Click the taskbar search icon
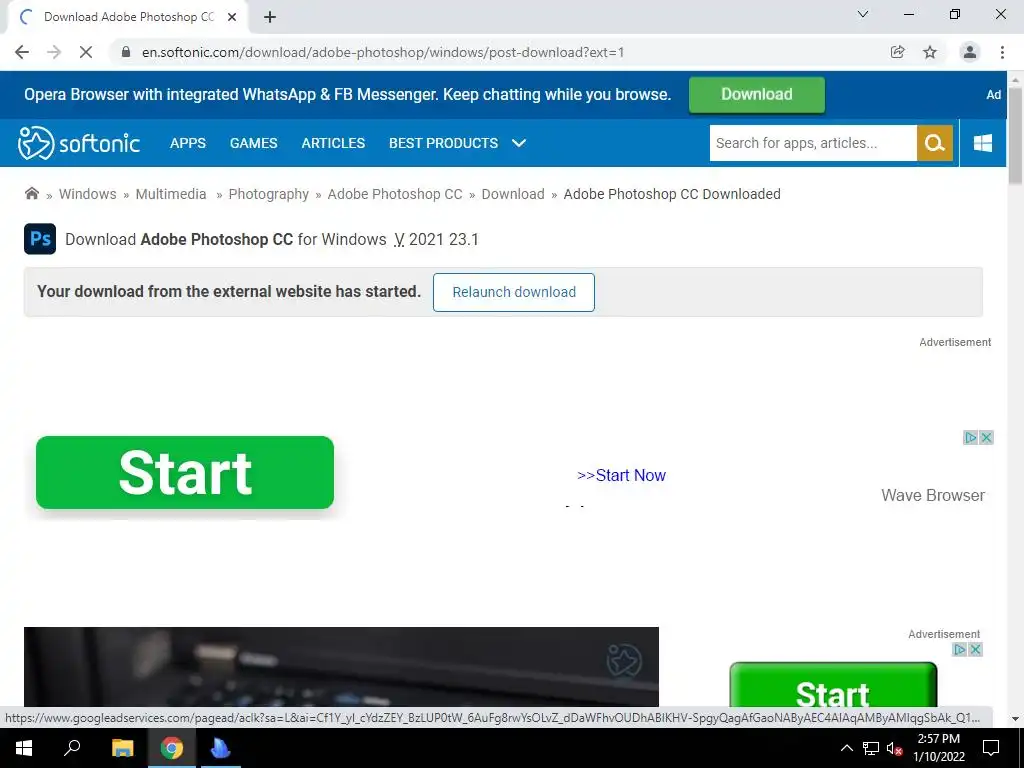The image size is (1024, 768). coord(72,748)
